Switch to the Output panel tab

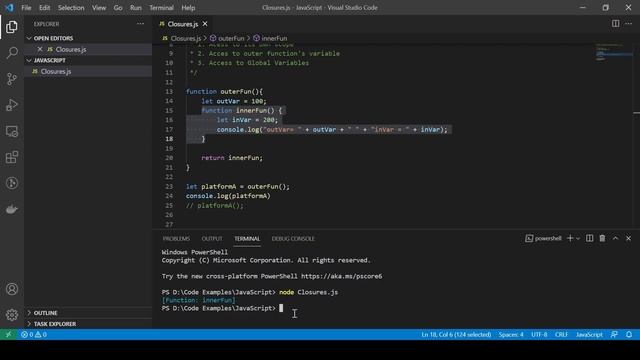[212, 239]
